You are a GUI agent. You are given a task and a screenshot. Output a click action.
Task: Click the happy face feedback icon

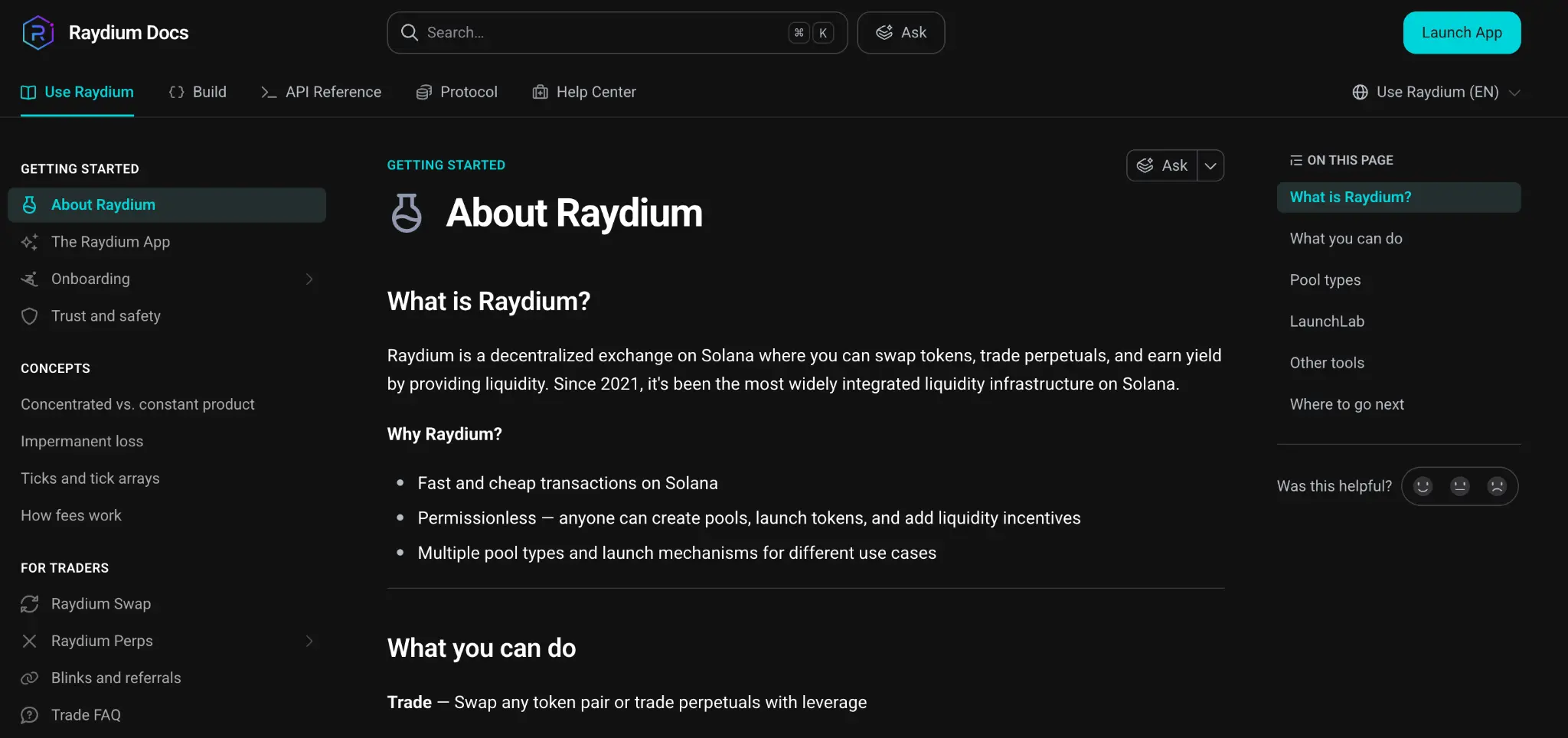1423,486
